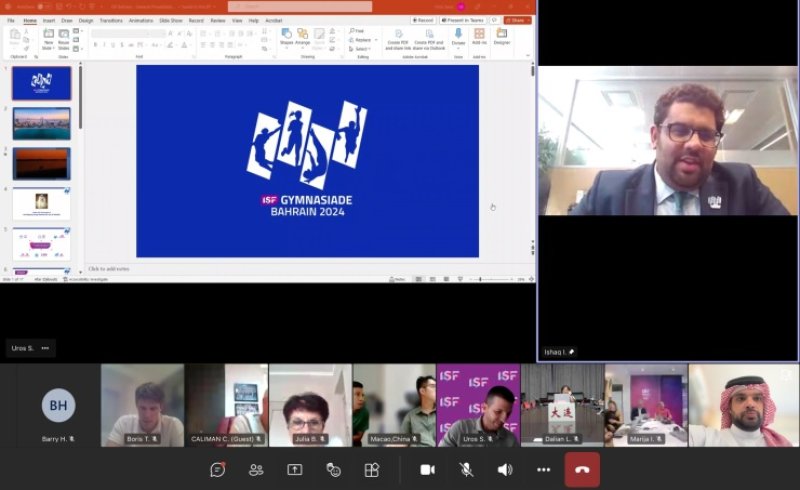Start Slide Show from status bar icon
The image size is (800, 490).
[460, 279]
